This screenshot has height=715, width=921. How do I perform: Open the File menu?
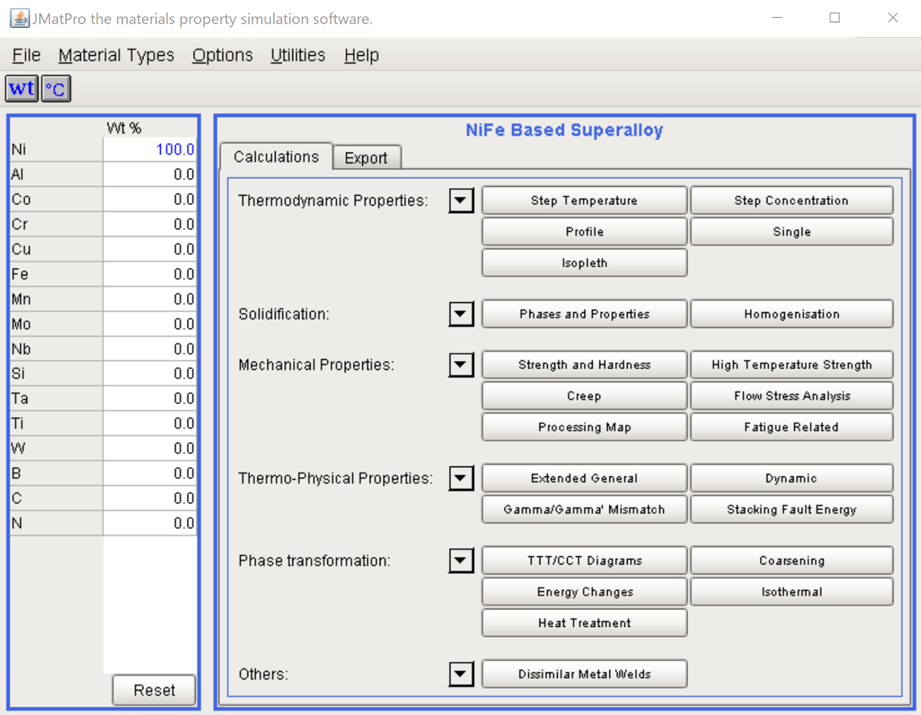coord(26,55)
